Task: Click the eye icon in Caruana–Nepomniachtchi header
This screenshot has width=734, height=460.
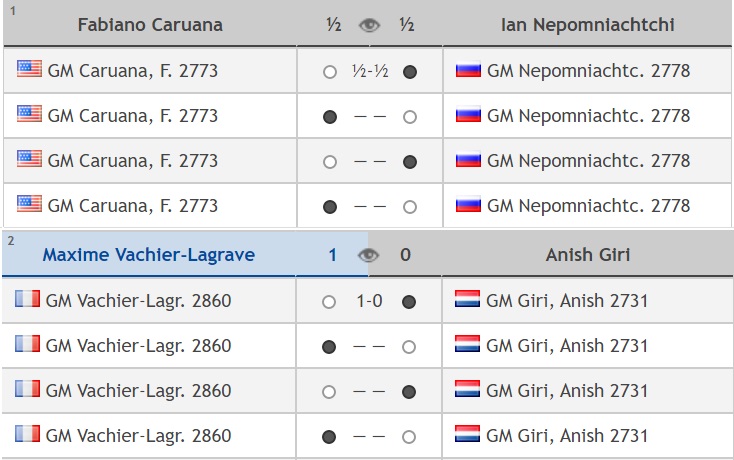Action: (369, 25)
